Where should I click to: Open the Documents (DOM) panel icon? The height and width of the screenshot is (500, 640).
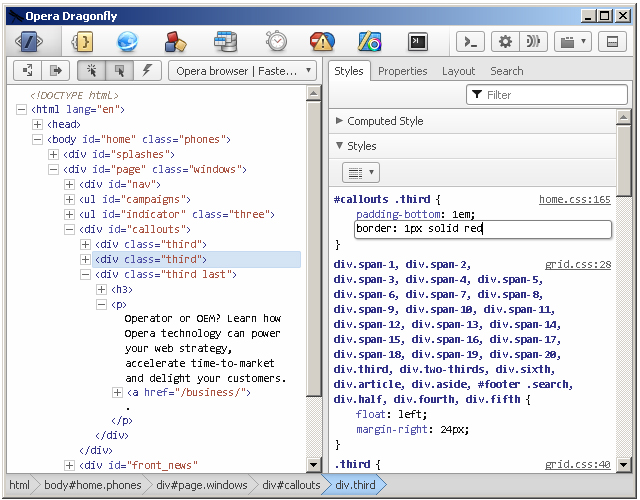click(29, 41)
